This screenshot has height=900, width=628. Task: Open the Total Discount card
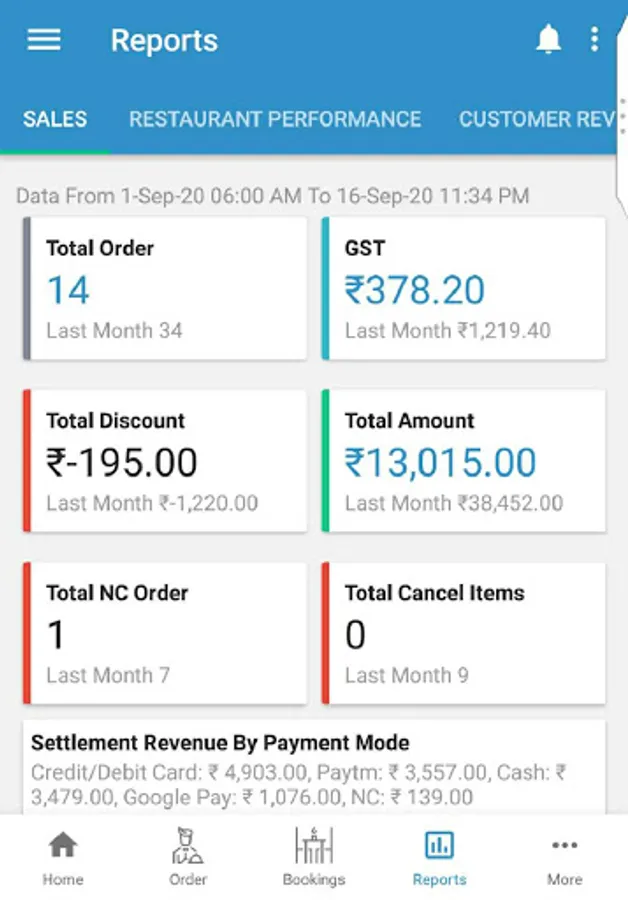click(165, 461)
